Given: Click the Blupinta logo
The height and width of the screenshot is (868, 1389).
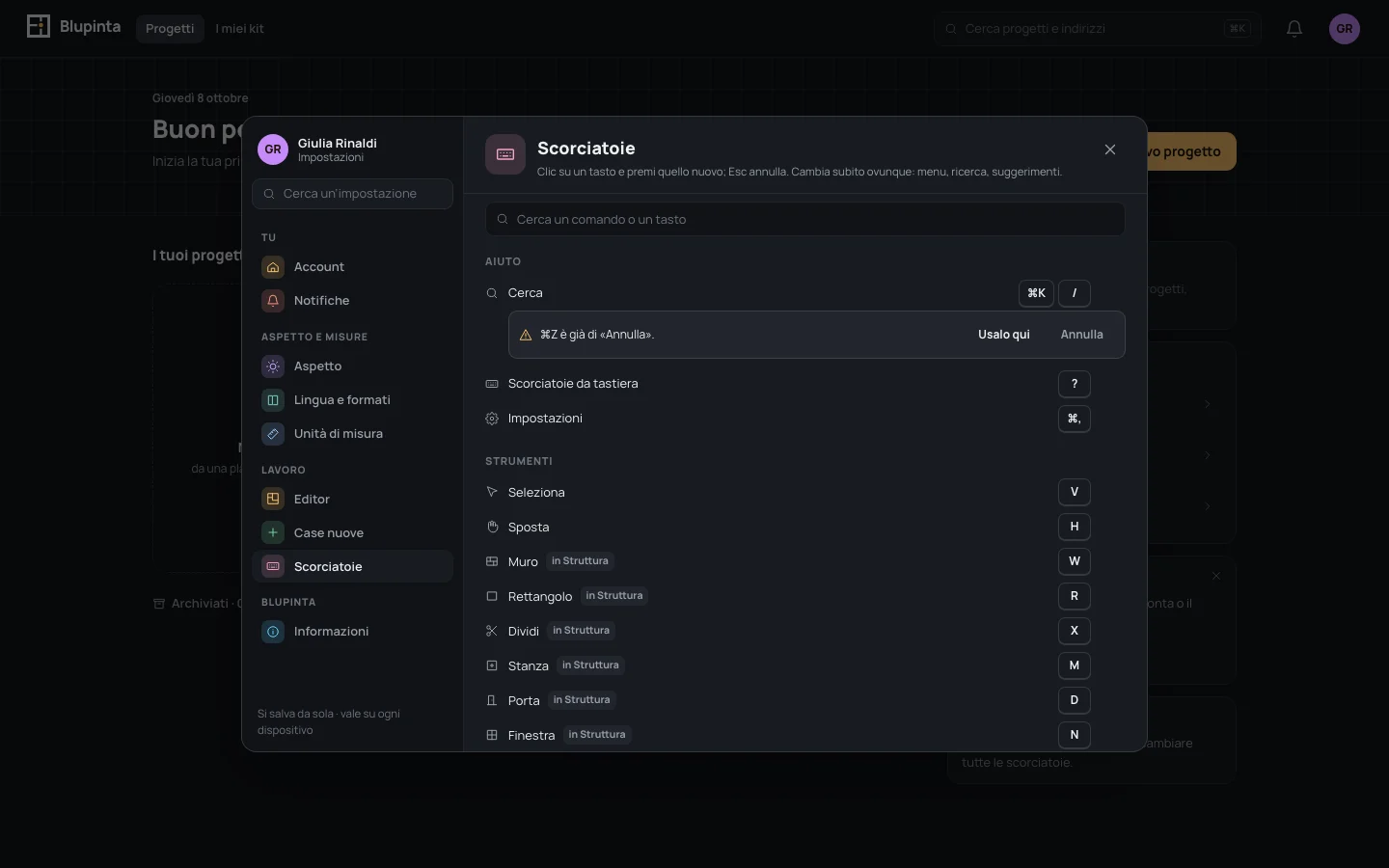Looking at the screenshot, I should tap(73, 26).
